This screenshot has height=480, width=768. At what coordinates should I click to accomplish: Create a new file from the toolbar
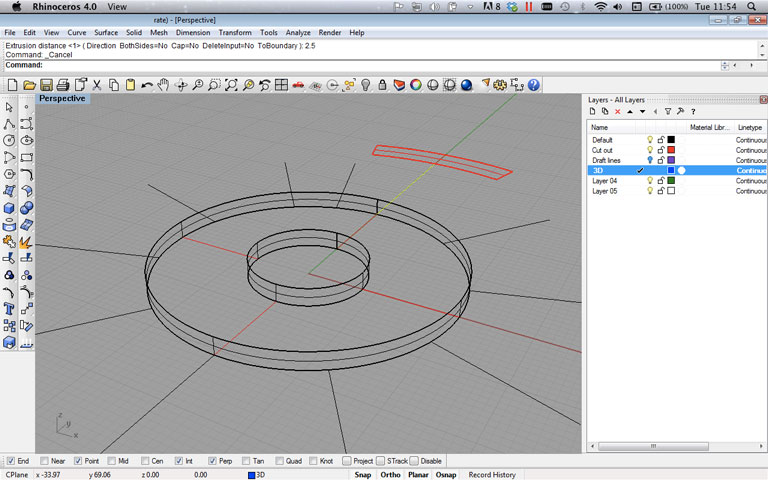pos(12,85)
